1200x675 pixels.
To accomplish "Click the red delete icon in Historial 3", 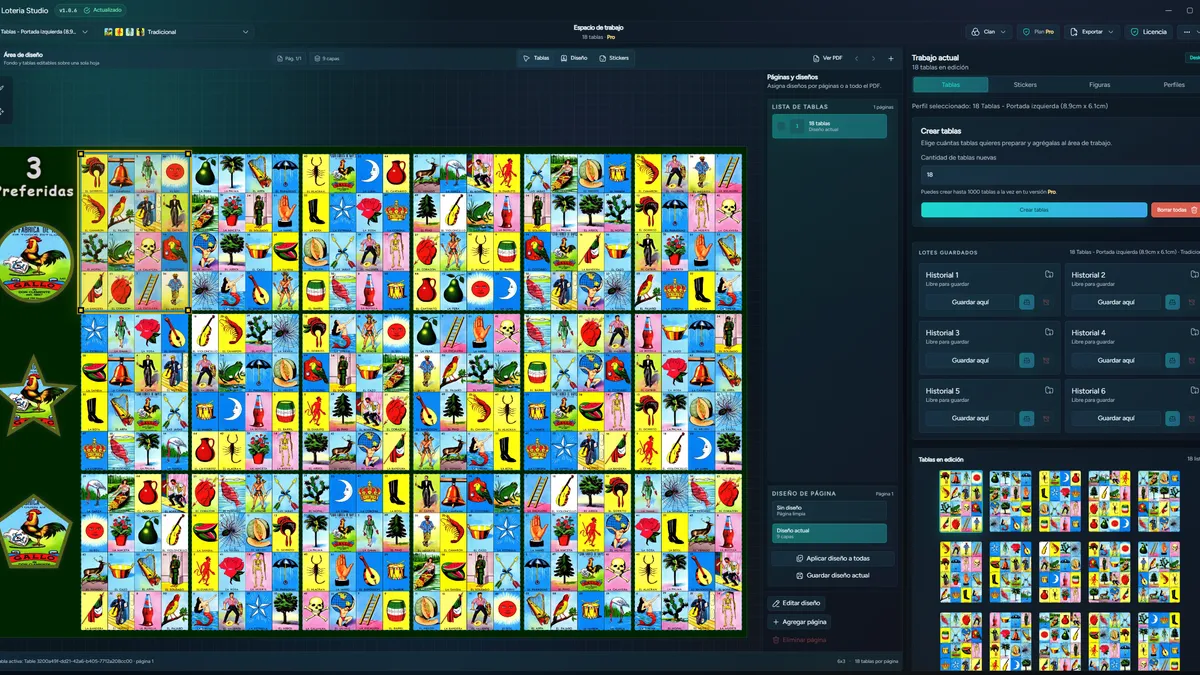I will [x=1046, y=360].
